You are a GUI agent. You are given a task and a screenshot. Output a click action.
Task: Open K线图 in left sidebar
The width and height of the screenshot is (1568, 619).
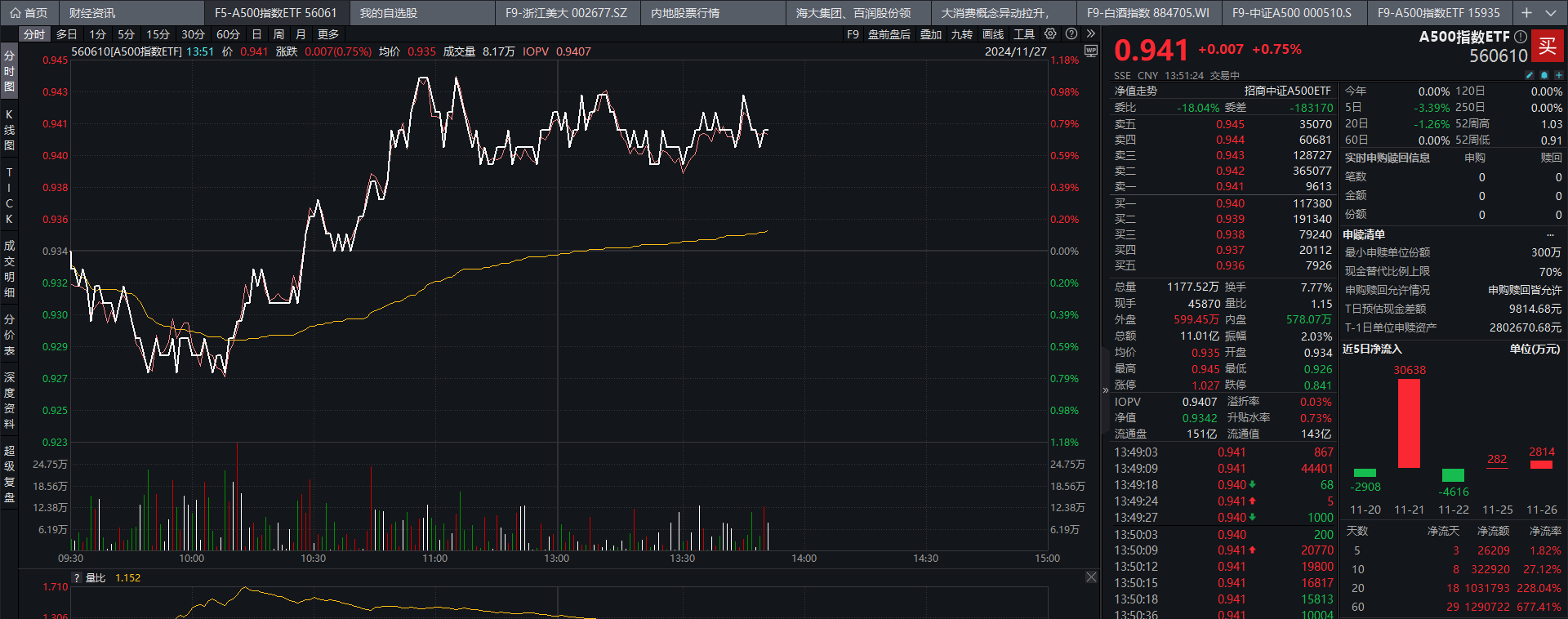9,130
